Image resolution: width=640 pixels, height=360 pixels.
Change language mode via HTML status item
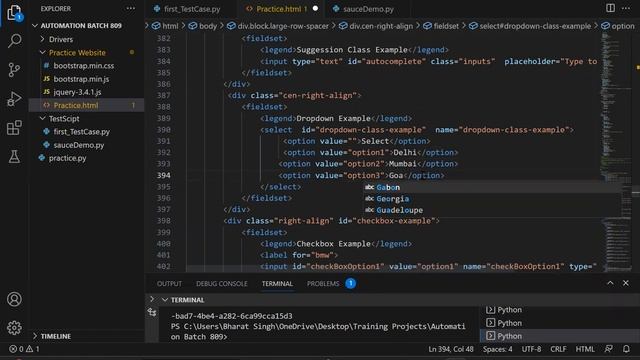(585, 349)
